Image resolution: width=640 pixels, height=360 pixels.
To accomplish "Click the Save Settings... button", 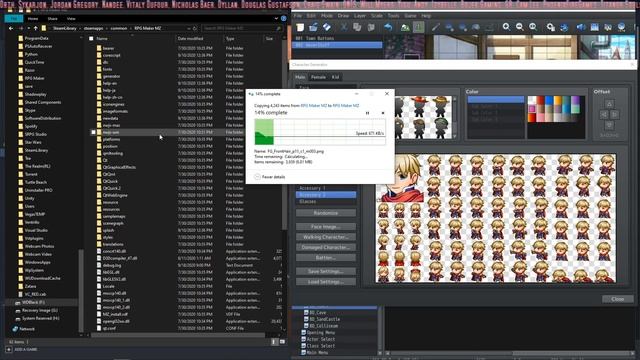I will [326, 271].
